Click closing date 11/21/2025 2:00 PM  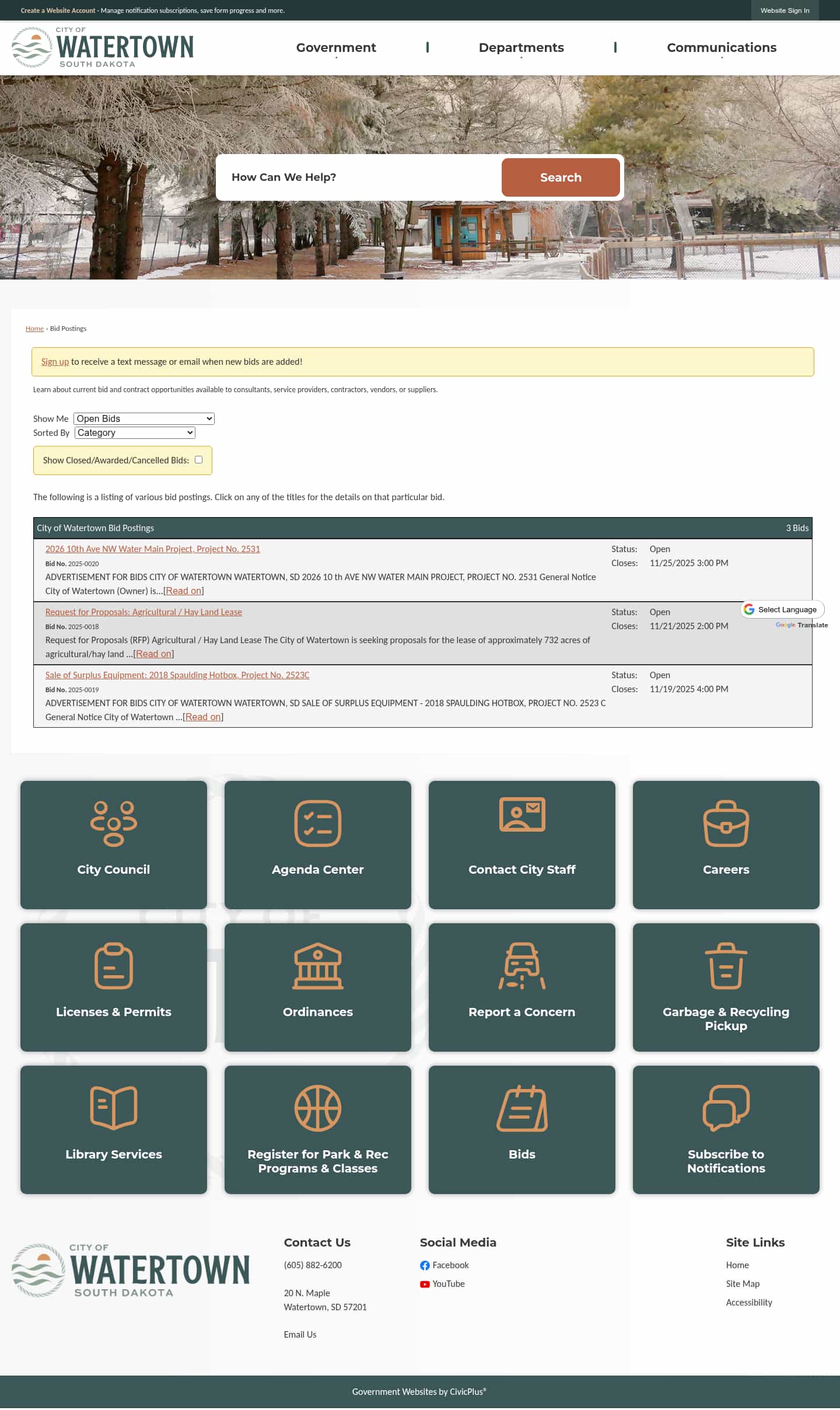689,626
